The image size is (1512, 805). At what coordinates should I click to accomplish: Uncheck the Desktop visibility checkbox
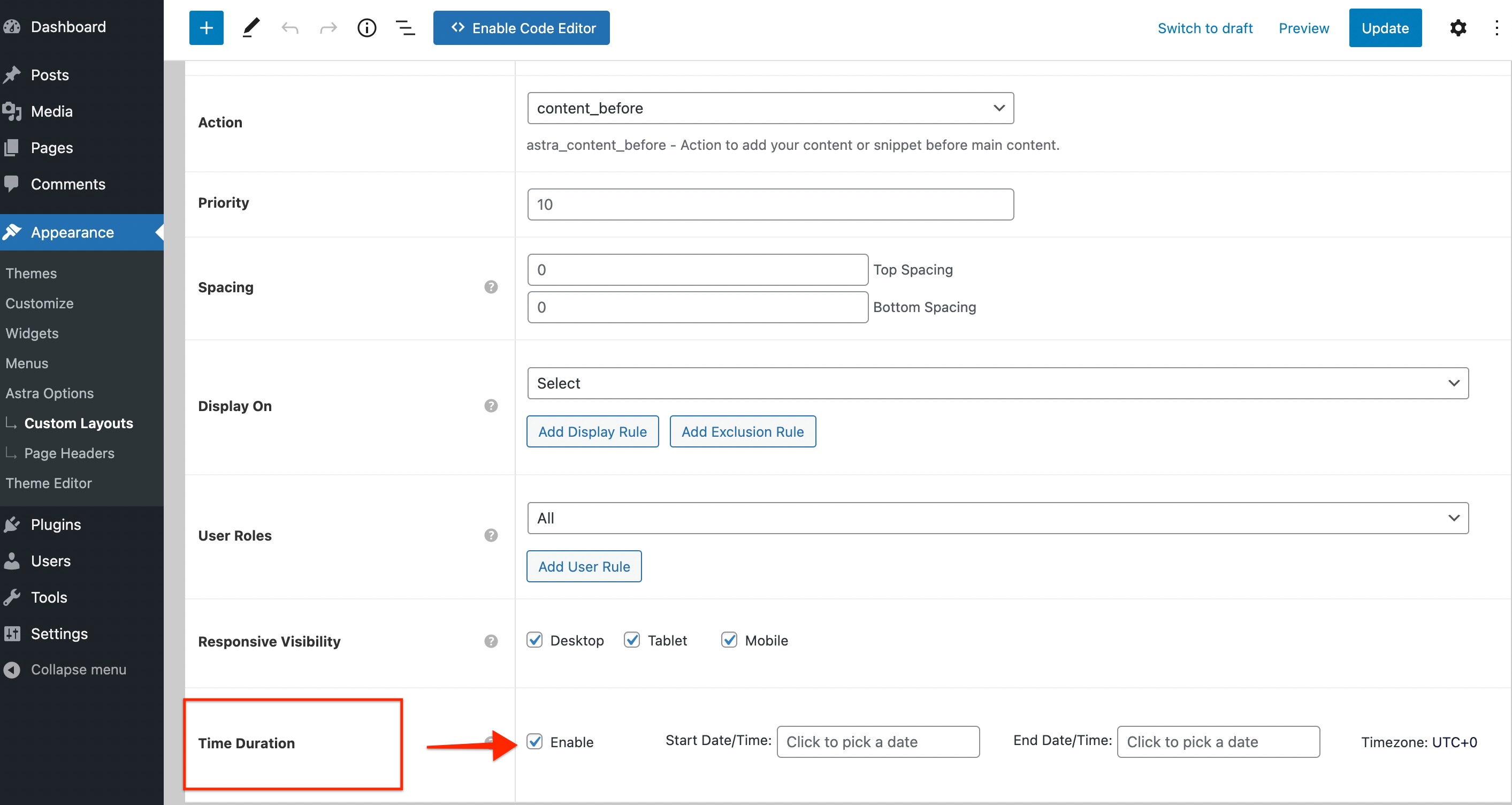(x=534, y=640)
